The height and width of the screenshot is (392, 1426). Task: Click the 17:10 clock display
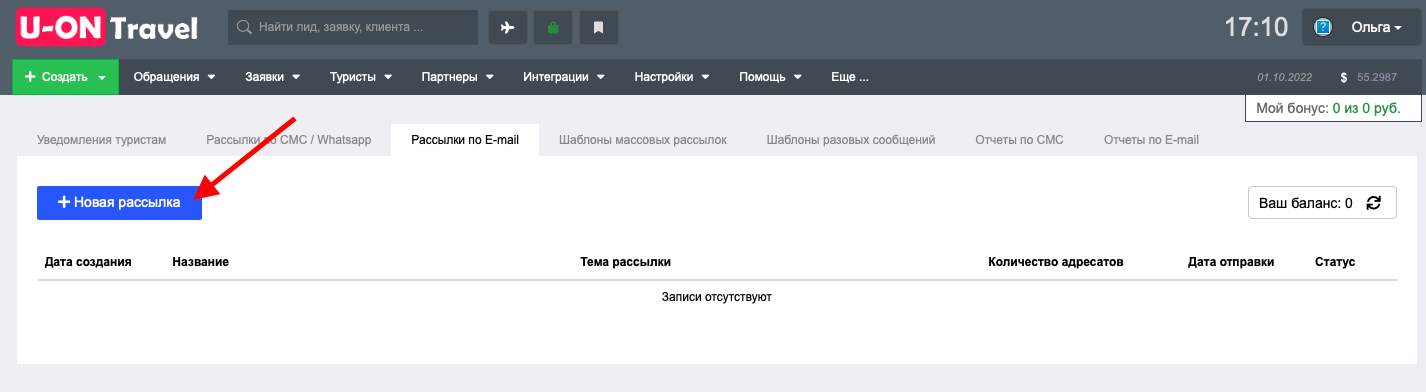(1256, 28)
